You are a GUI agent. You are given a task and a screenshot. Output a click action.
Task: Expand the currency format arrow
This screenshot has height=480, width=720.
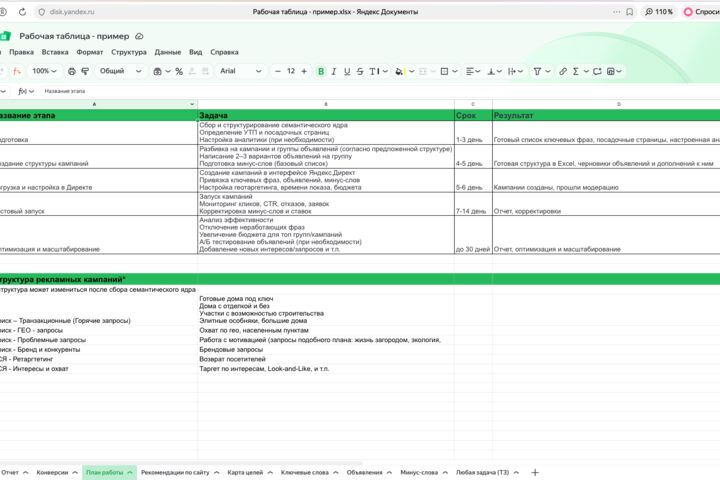coord(168,71)
